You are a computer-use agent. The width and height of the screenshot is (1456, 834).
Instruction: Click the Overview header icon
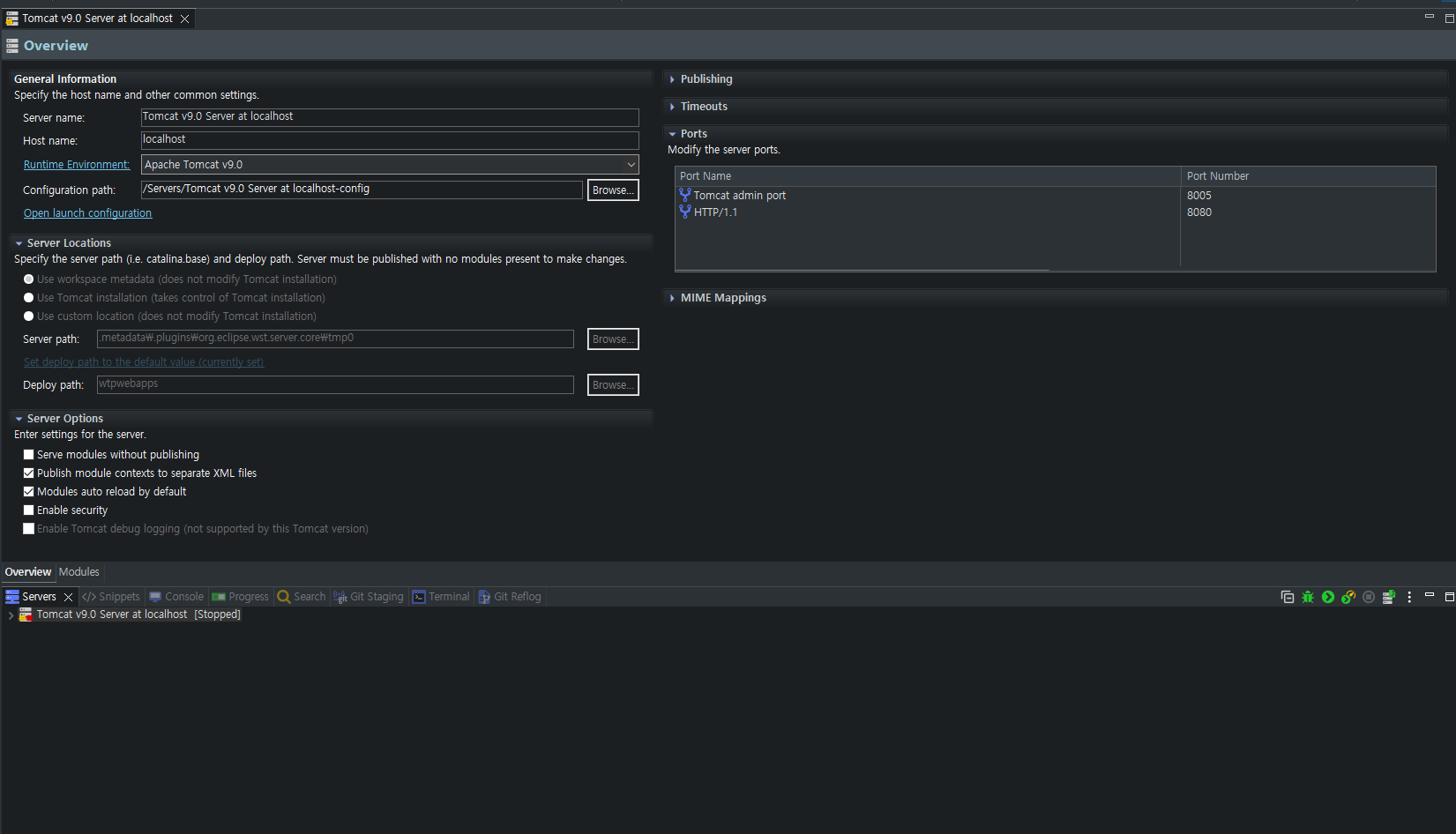12,46
